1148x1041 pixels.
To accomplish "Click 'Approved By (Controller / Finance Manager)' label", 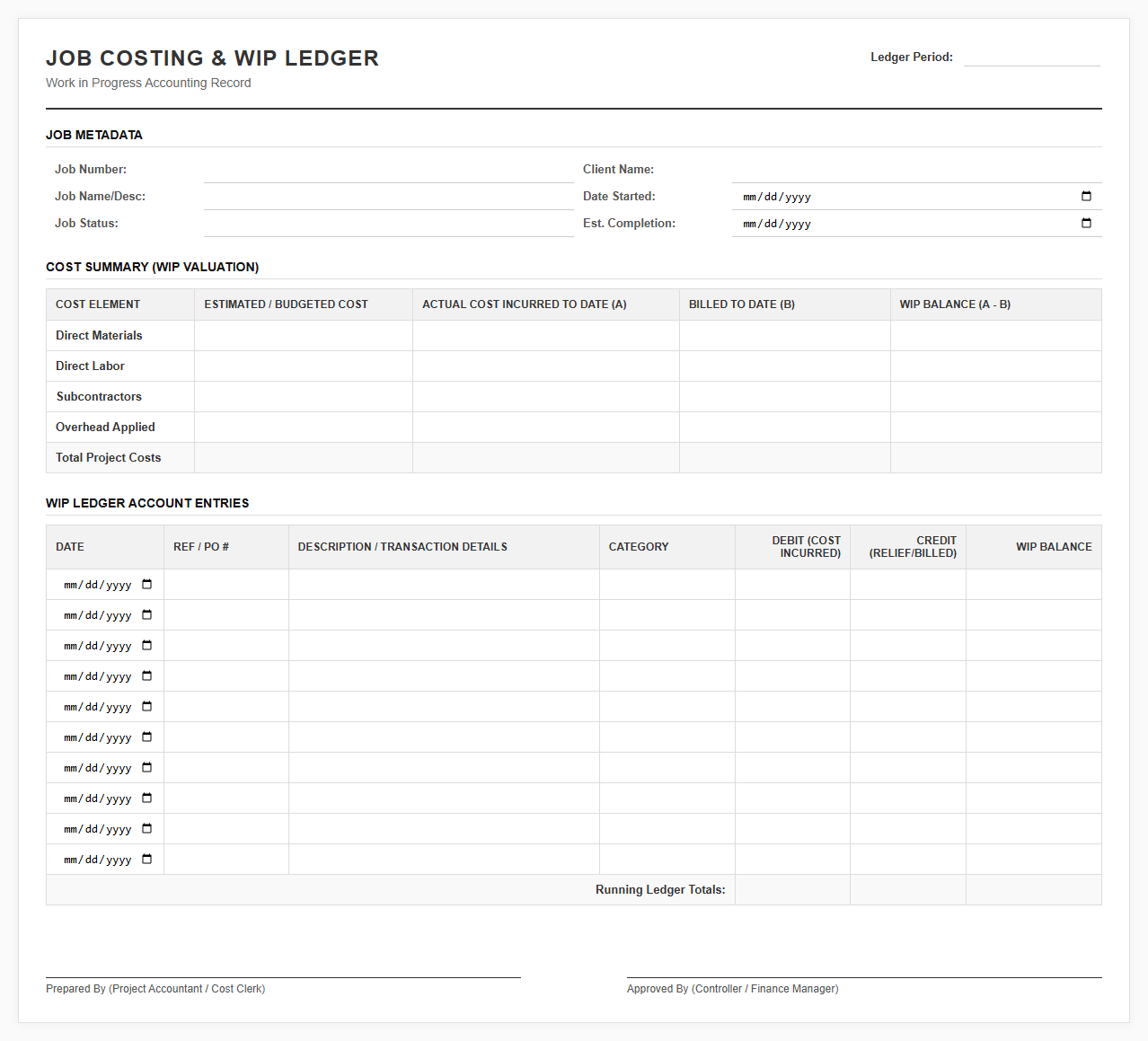I will 733,989.
